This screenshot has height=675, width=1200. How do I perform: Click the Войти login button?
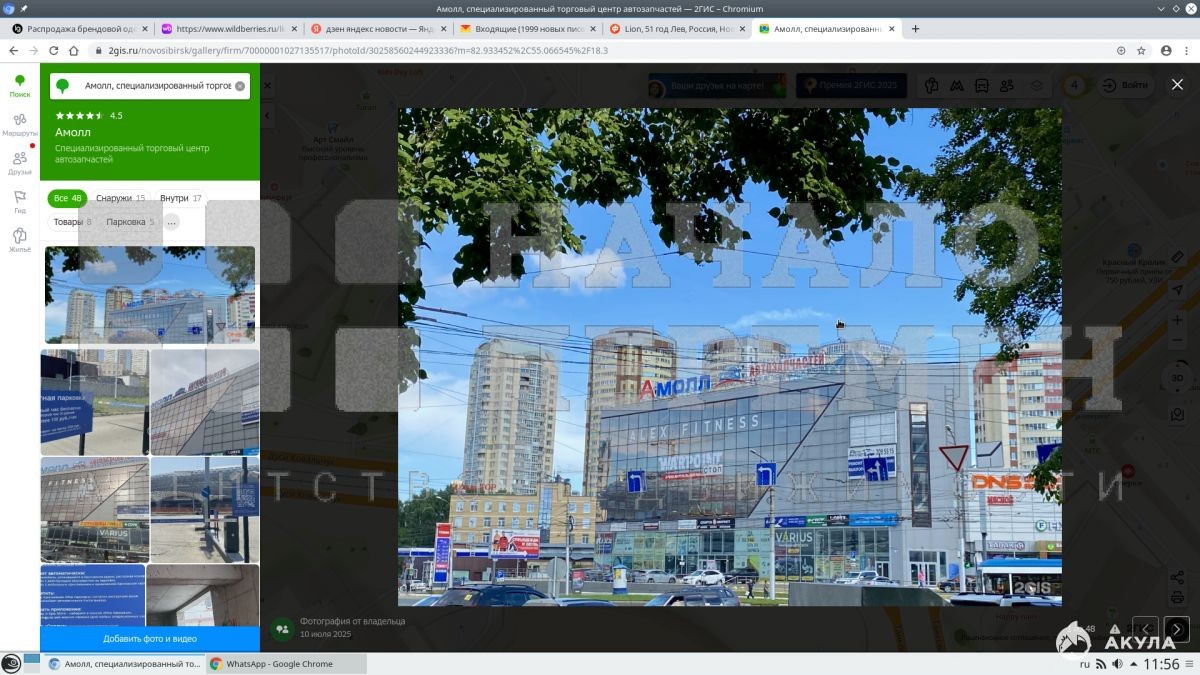(x=1125, y=85)
